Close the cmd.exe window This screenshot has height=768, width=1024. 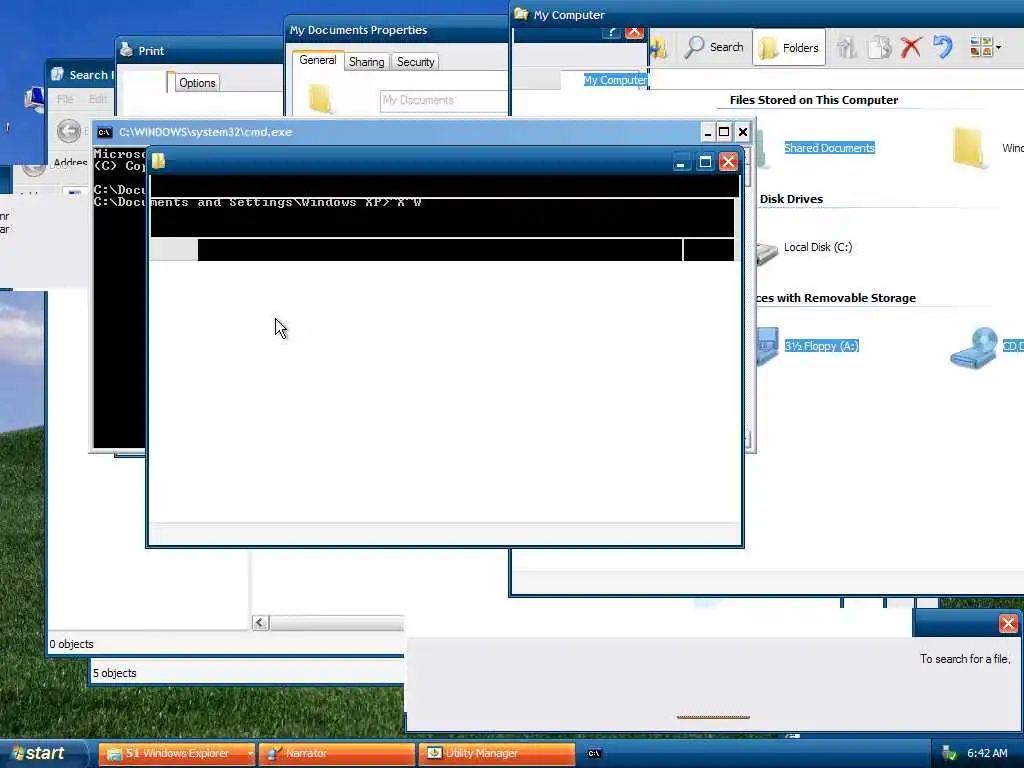tap(743, 133)
